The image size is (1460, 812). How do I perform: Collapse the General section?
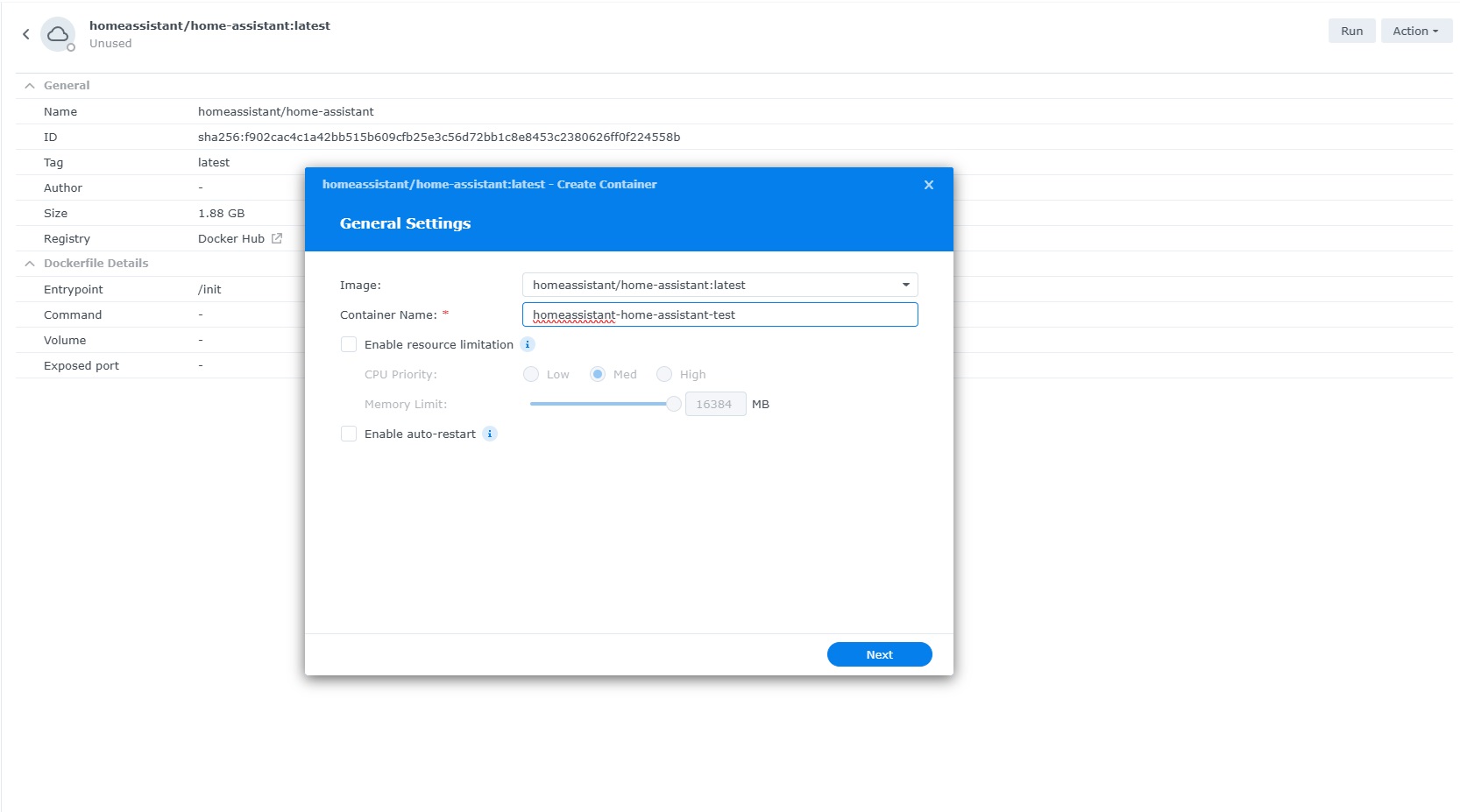[x=30, y=86]
